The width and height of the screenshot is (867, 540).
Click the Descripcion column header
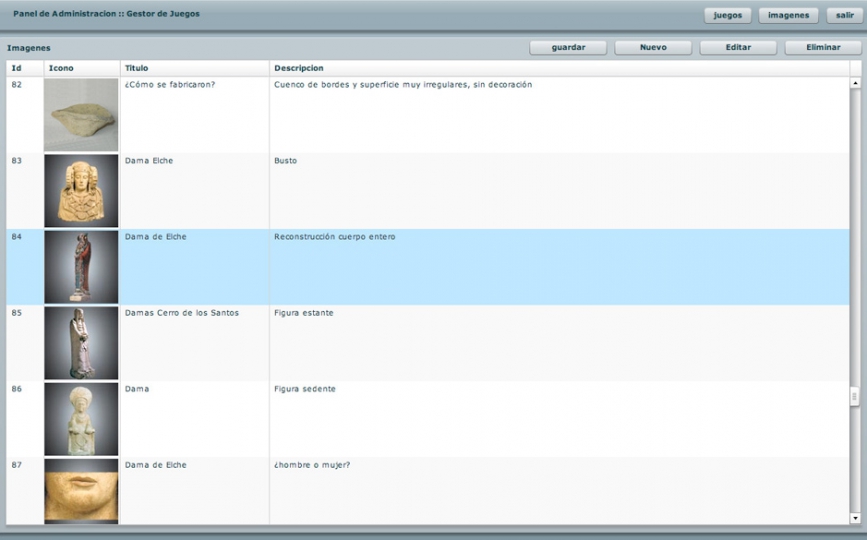[x=560, y=68]
